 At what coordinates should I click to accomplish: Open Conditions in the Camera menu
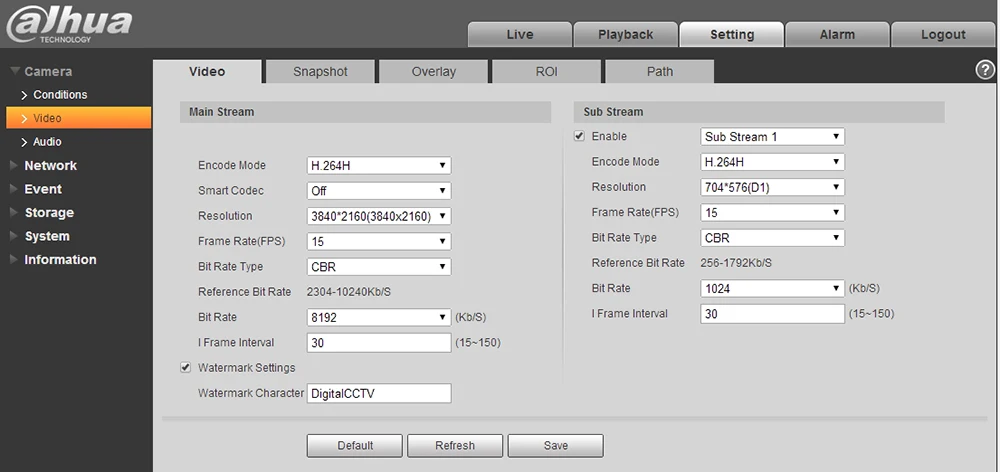coord(60,94)
